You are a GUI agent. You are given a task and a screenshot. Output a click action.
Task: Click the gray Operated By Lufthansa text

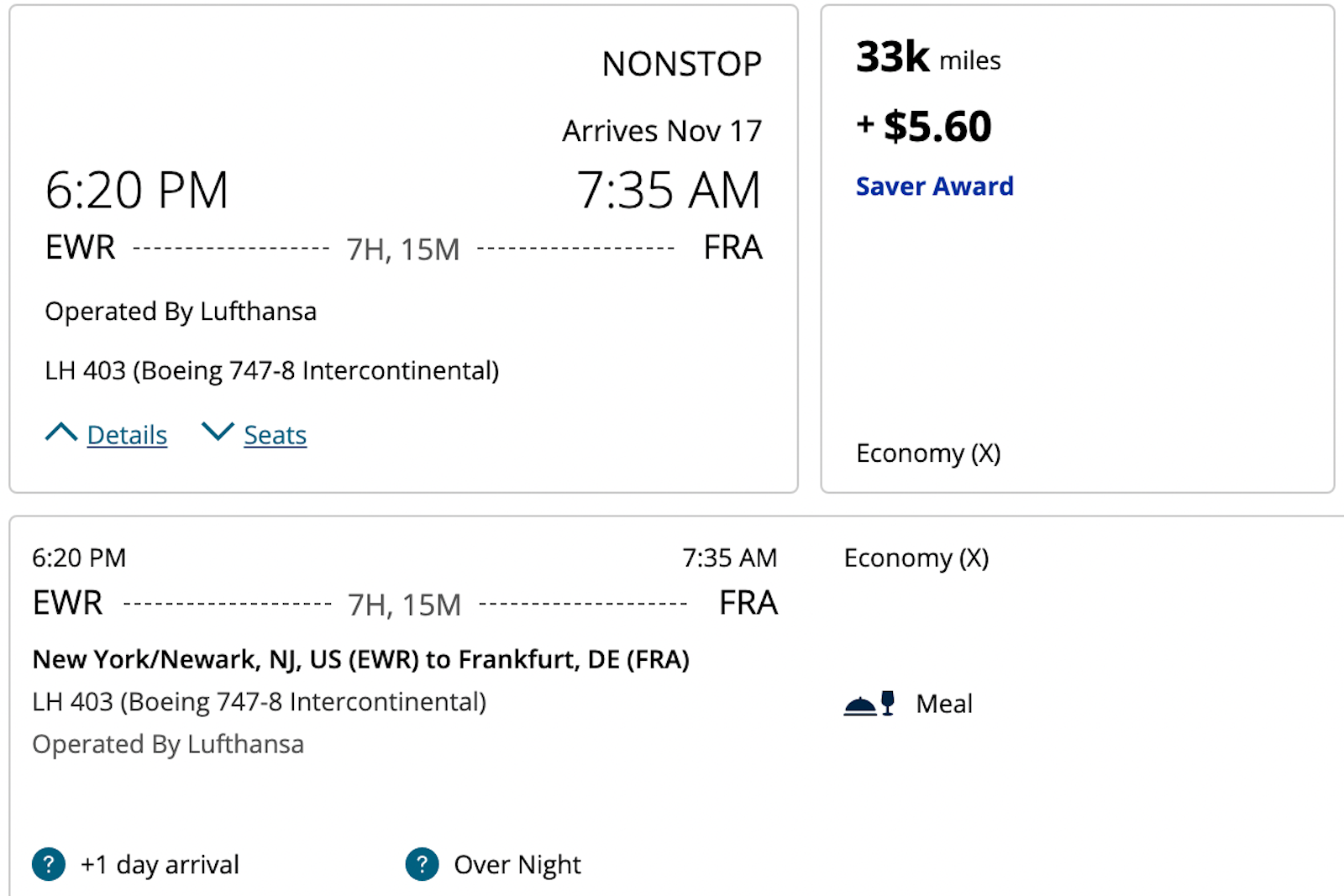(168, 744)
